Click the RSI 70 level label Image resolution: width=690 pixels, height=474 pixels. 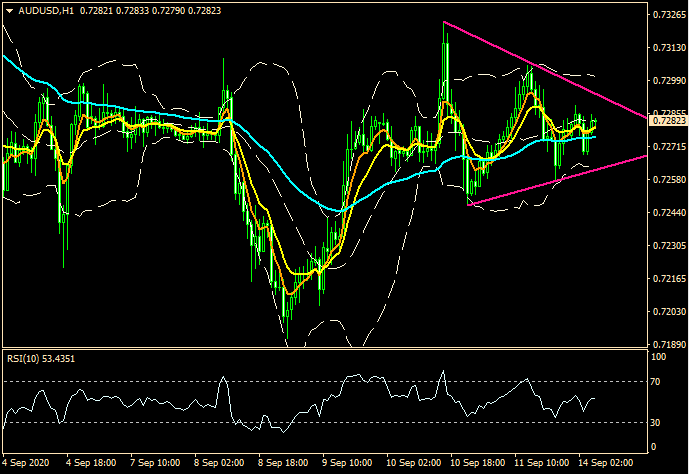[656, 382]
